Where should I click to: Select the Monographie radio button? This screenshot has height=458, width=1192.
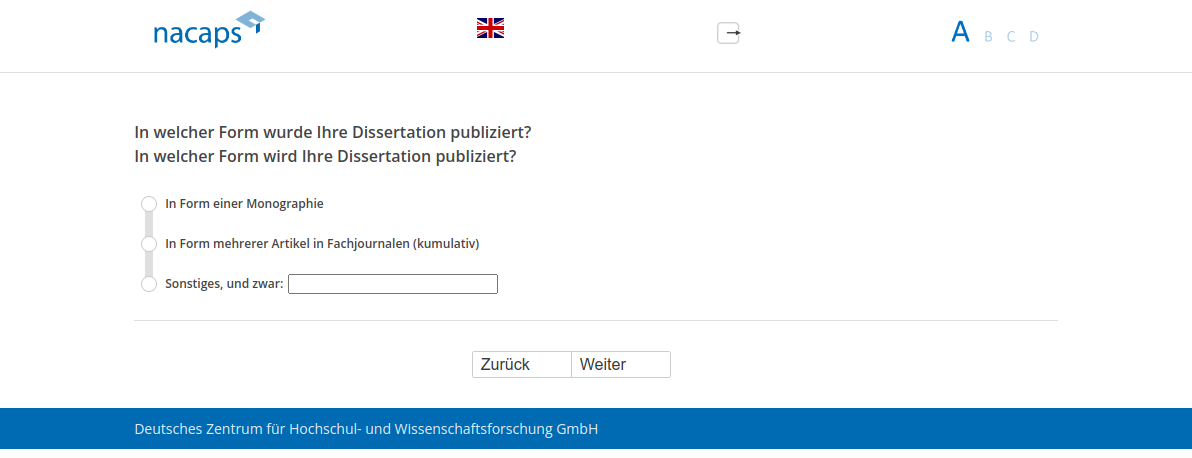149,204
